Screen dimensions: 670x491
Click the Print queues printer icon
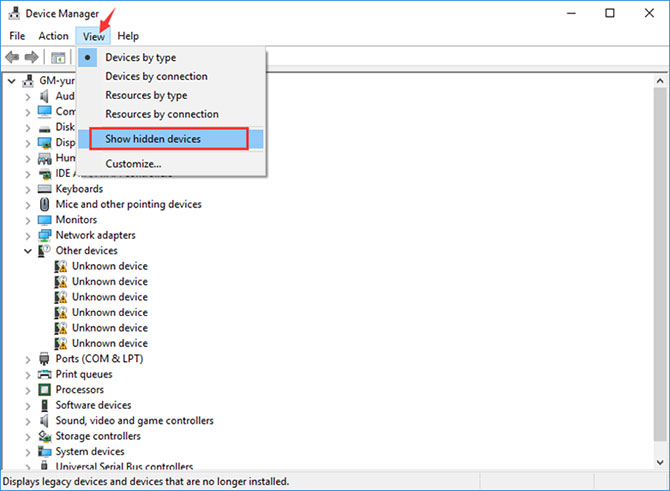[x=44, y=374]
